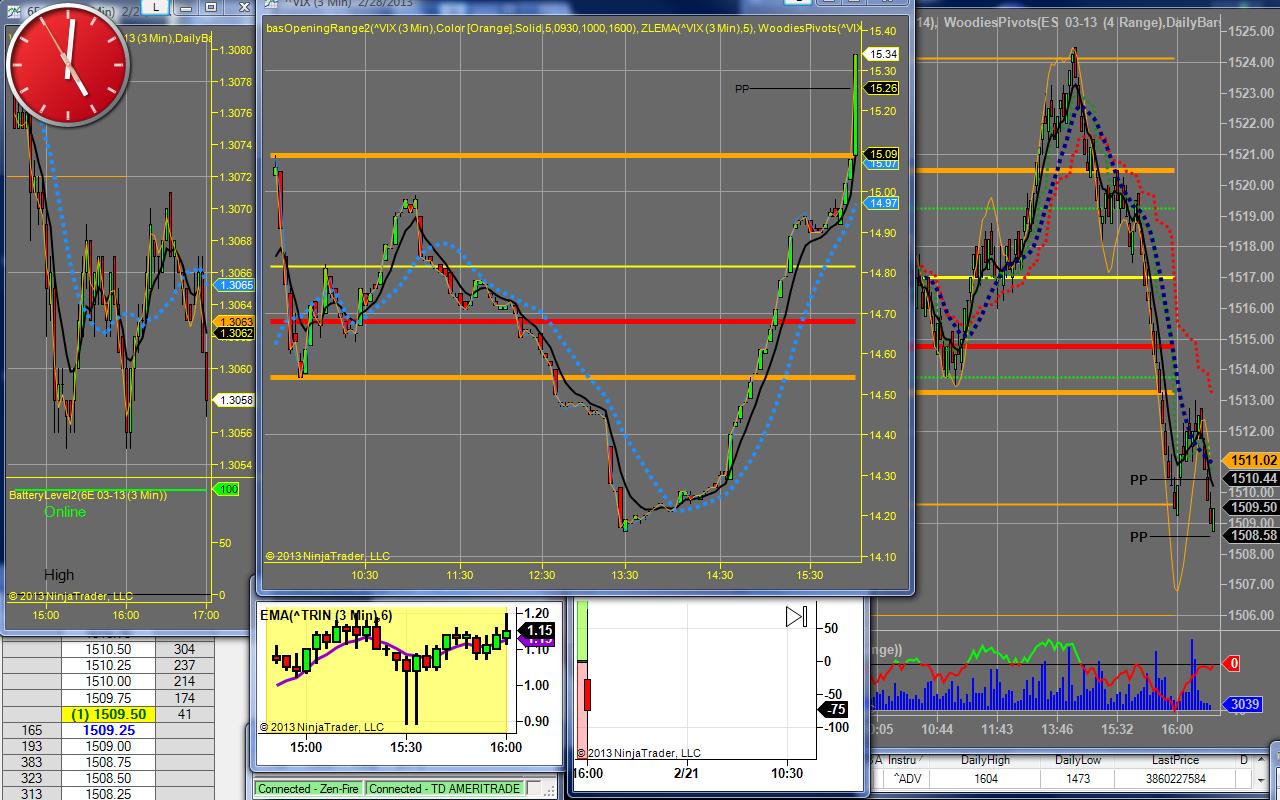This screenshot has height=800, width=1280.
Task: Click the NinjaTrader icon in 6E chart title
Action: (12, 9)
